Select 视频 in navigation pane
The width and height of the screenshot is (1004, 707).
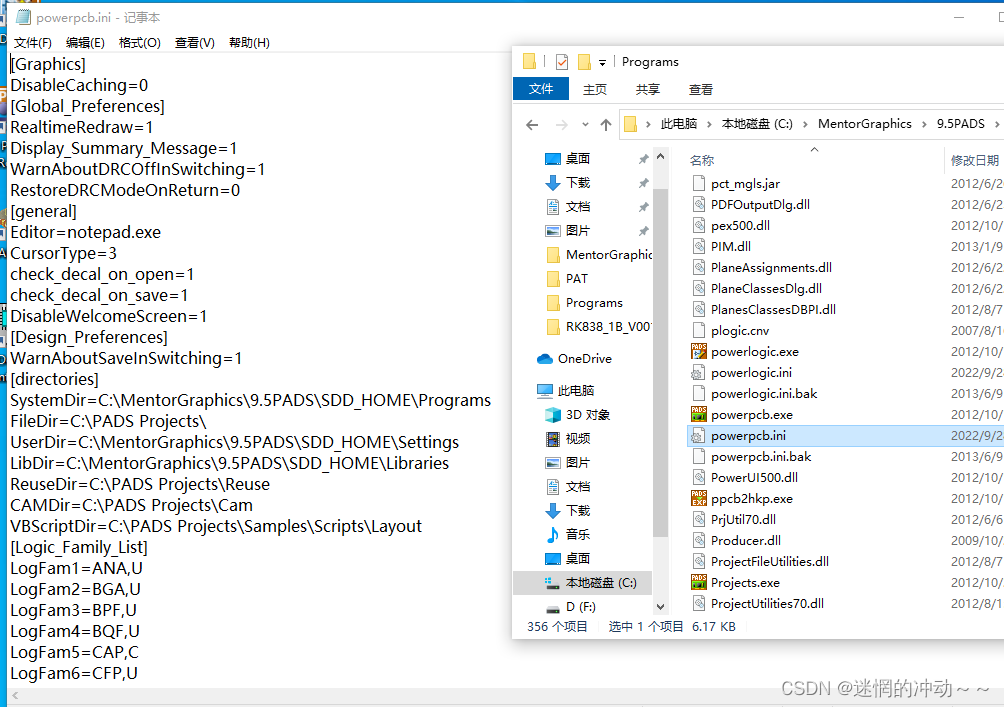(578, 439)
